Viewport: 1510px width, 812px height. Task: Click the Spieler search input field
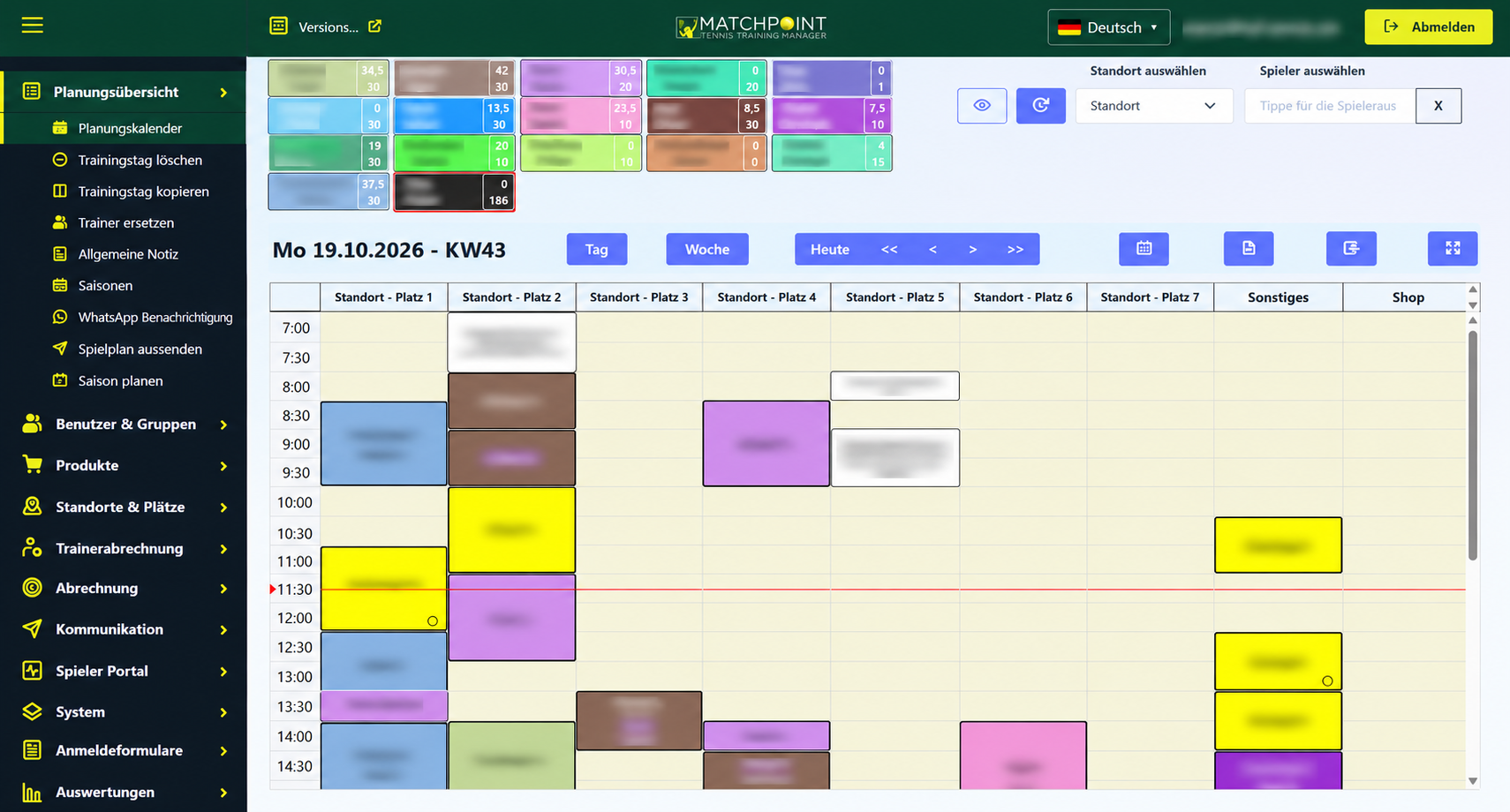click(x=1330, y=106)
